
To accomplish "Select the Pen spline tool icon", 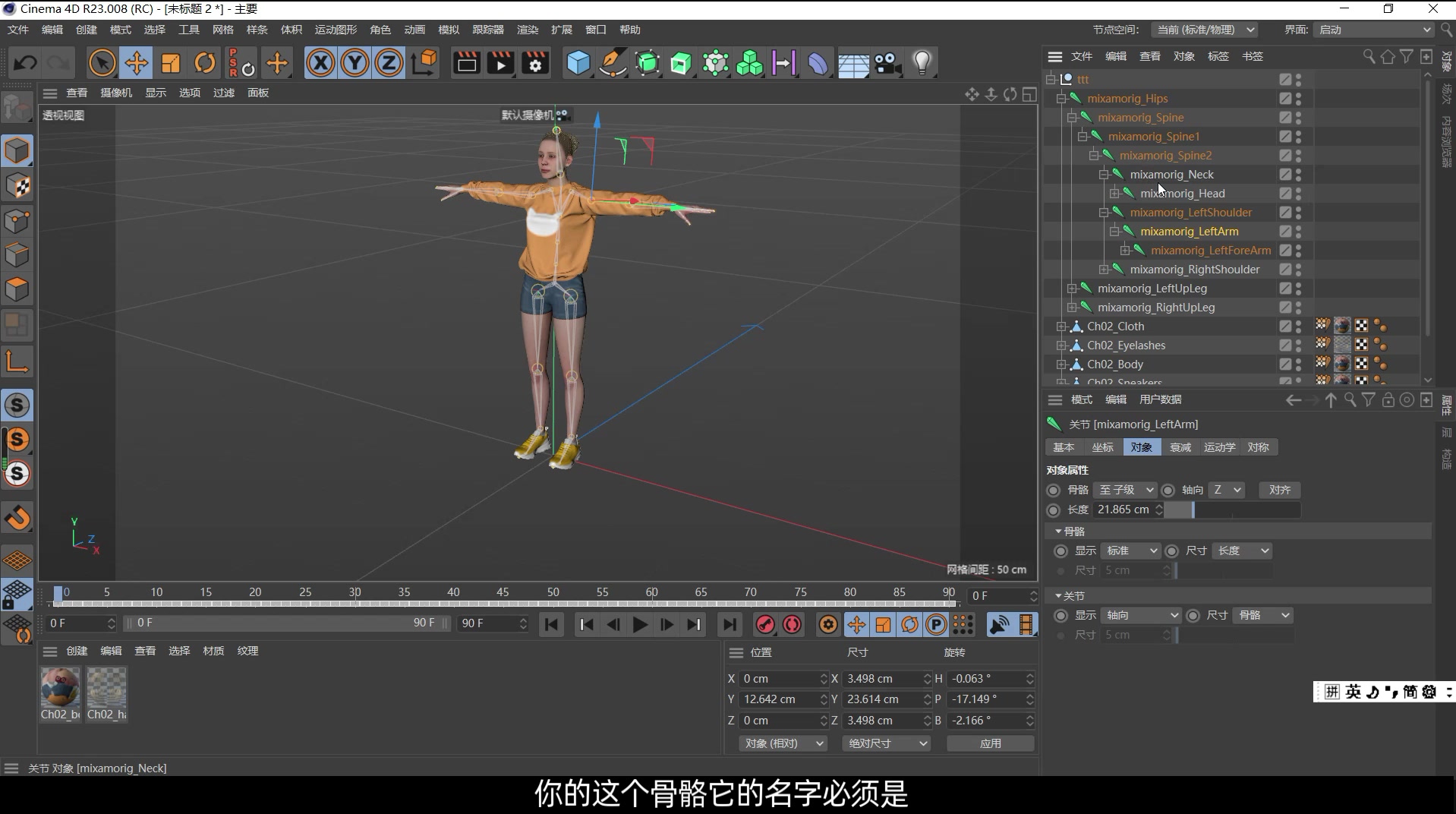I will click(613, 62).
